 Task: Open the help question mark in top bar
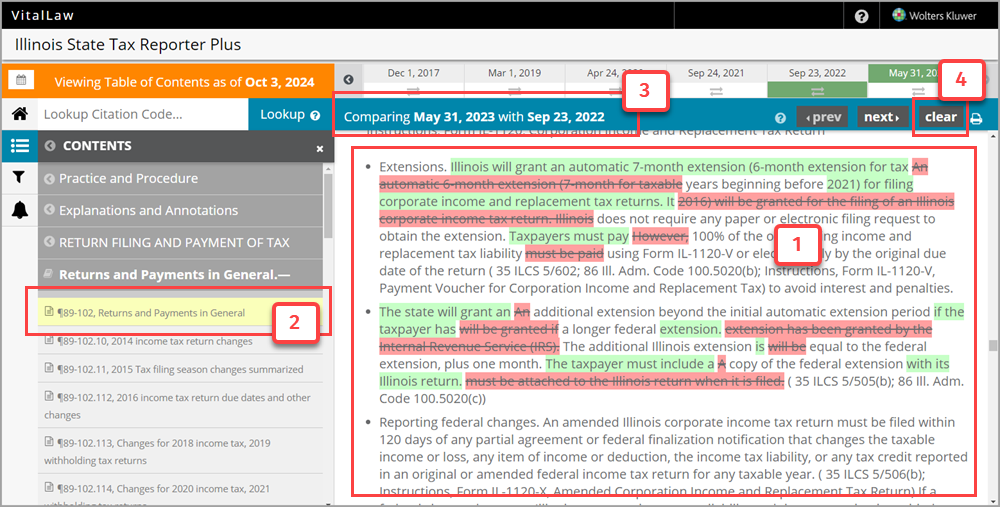tap(861, 17)
